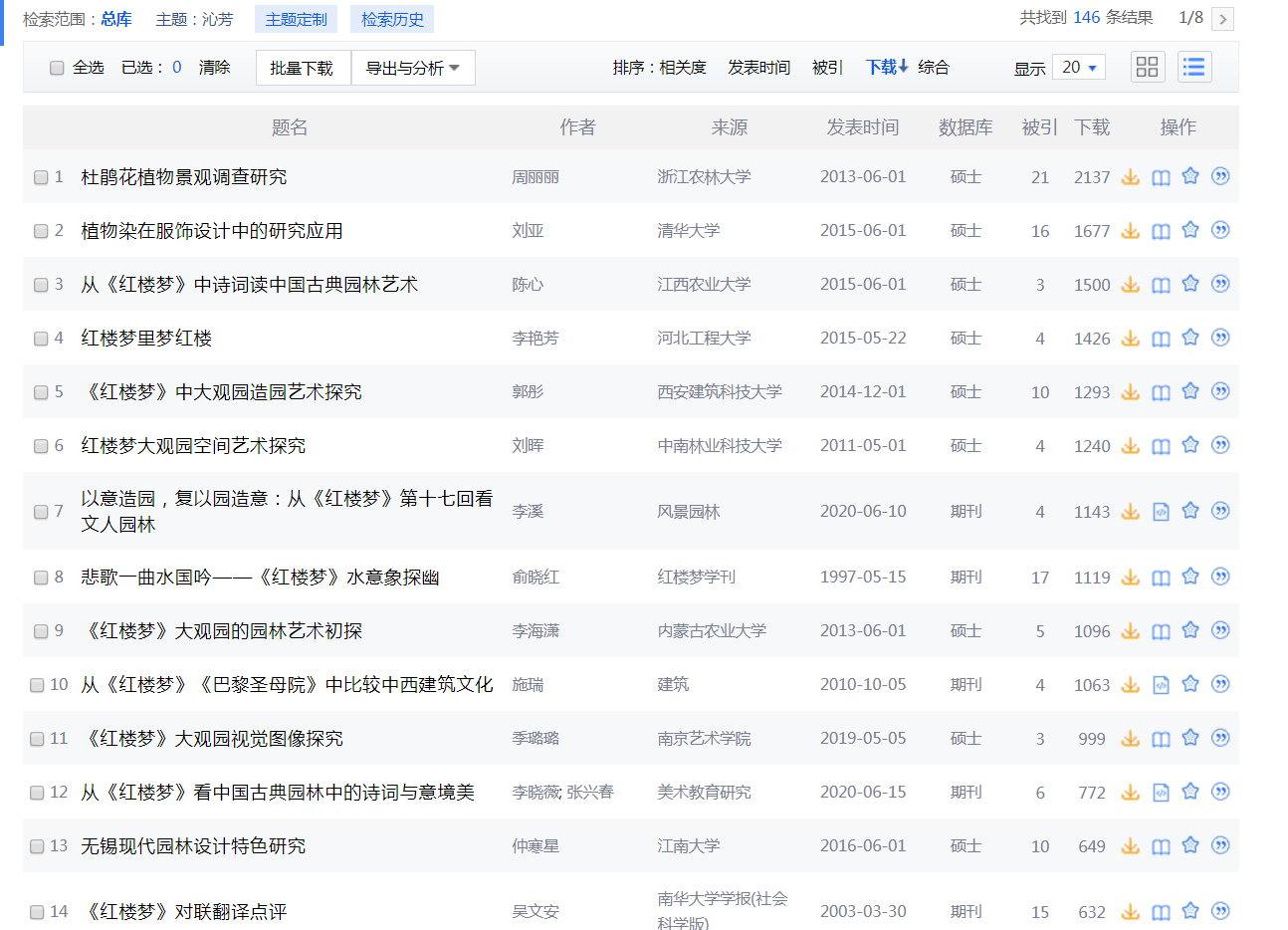Screen dimensions: 1288x930
Task: Tick checkbox beside 《红楼梦》对联翻译点评
Action: tap(36, 910)
